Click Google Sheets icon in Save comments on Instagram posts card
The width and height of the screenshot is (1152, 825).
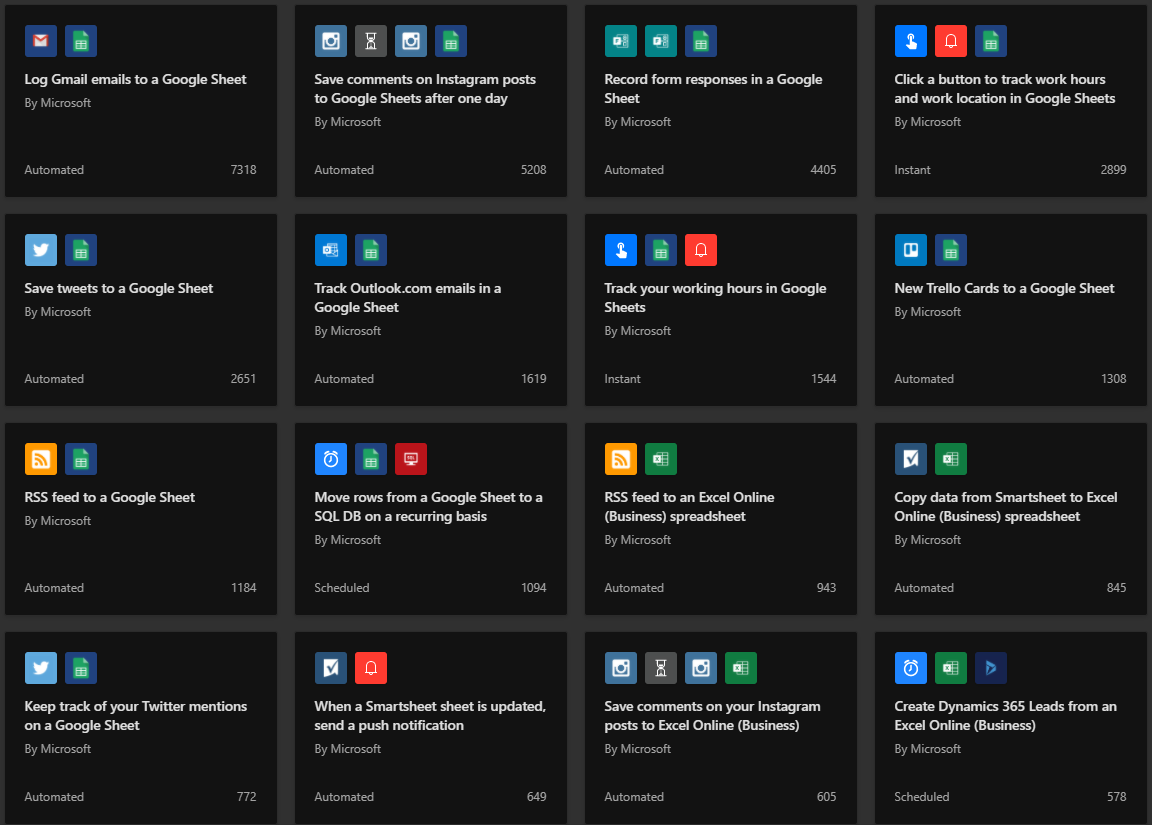pyautogui.click(x=451, y=41)
